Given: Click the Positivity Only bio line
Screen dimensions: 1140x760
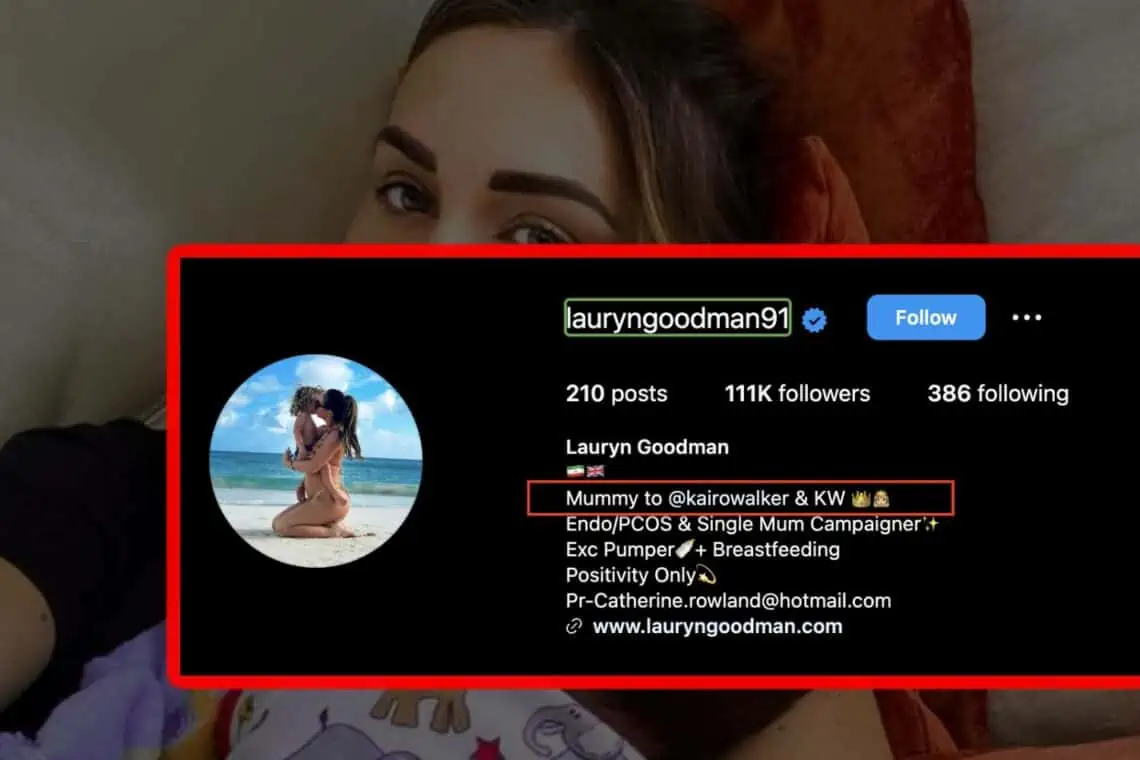Looking at the screenshot, I should (641, 575).
